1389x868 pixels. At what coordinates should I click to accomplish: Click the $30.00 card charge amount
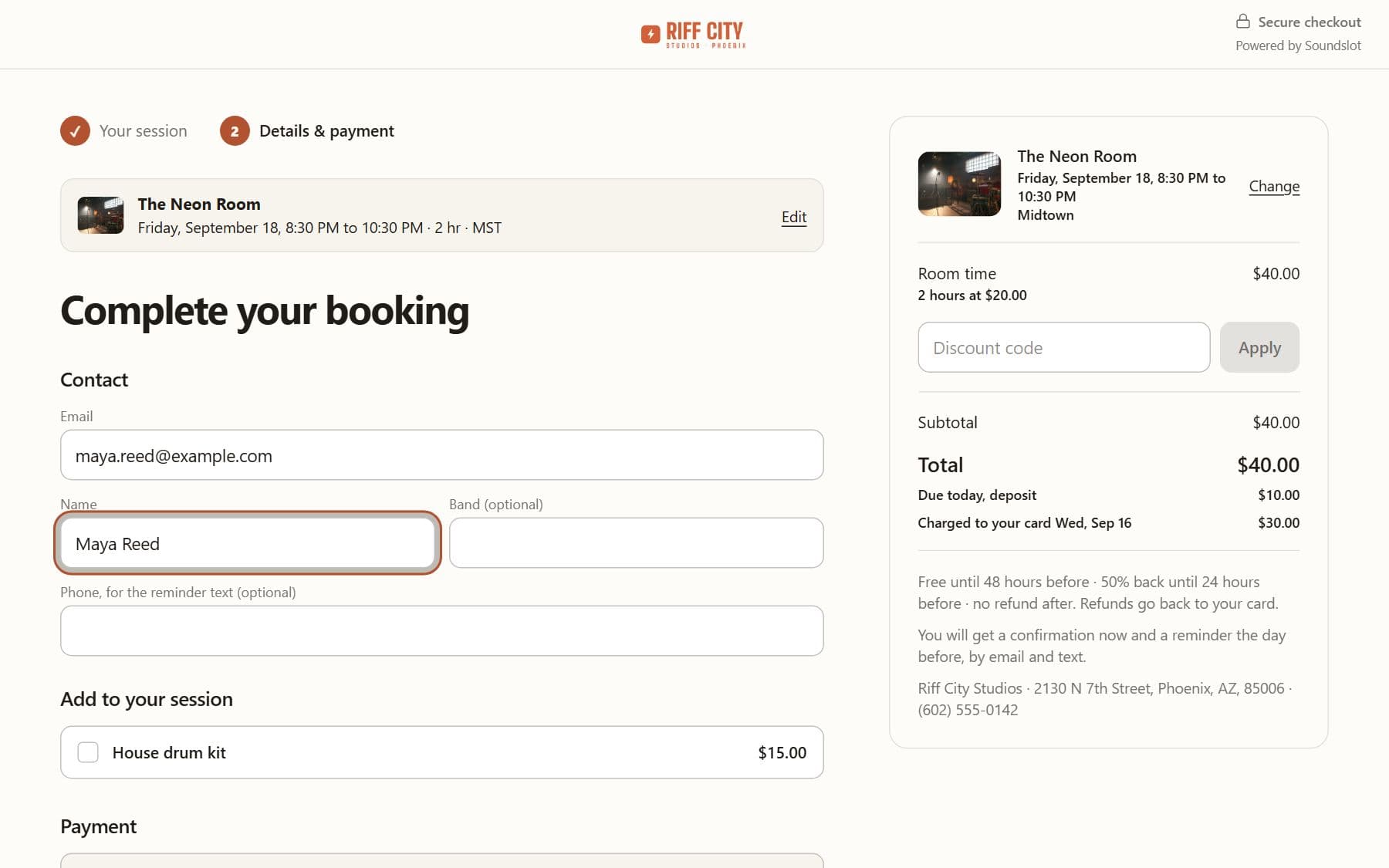click(1279, 523)
